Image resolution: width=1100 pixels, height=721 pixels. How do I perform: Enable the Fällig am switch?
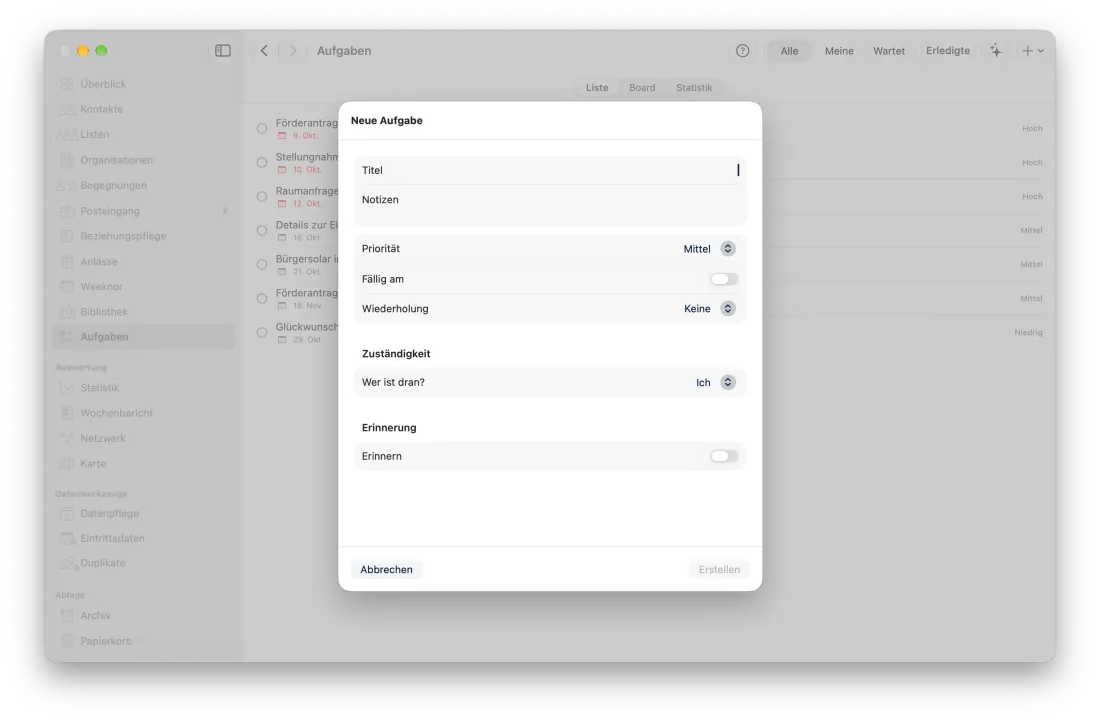[724, 279]
